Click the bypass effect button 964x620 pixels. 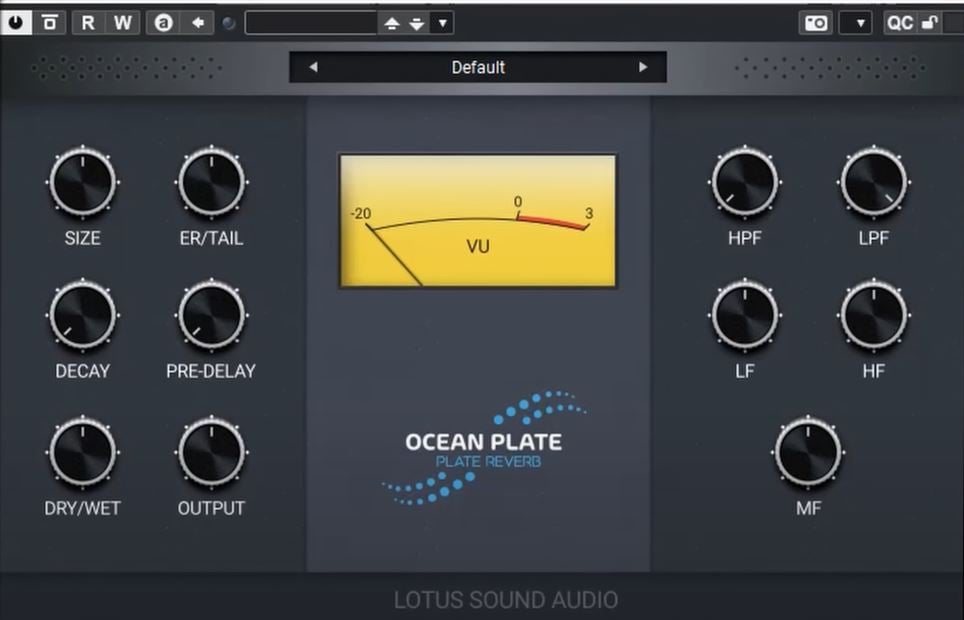click(50, 23)
